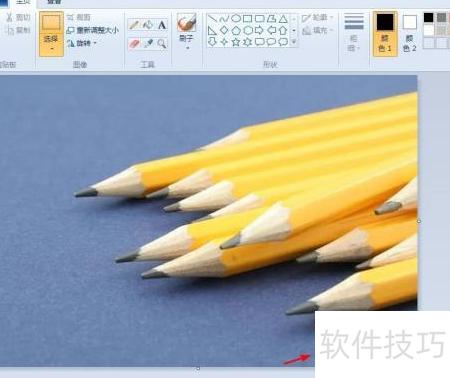Screen dimensions: 450x378
Task: Choose the five-point star shape
Action: (x=236, y=42)
